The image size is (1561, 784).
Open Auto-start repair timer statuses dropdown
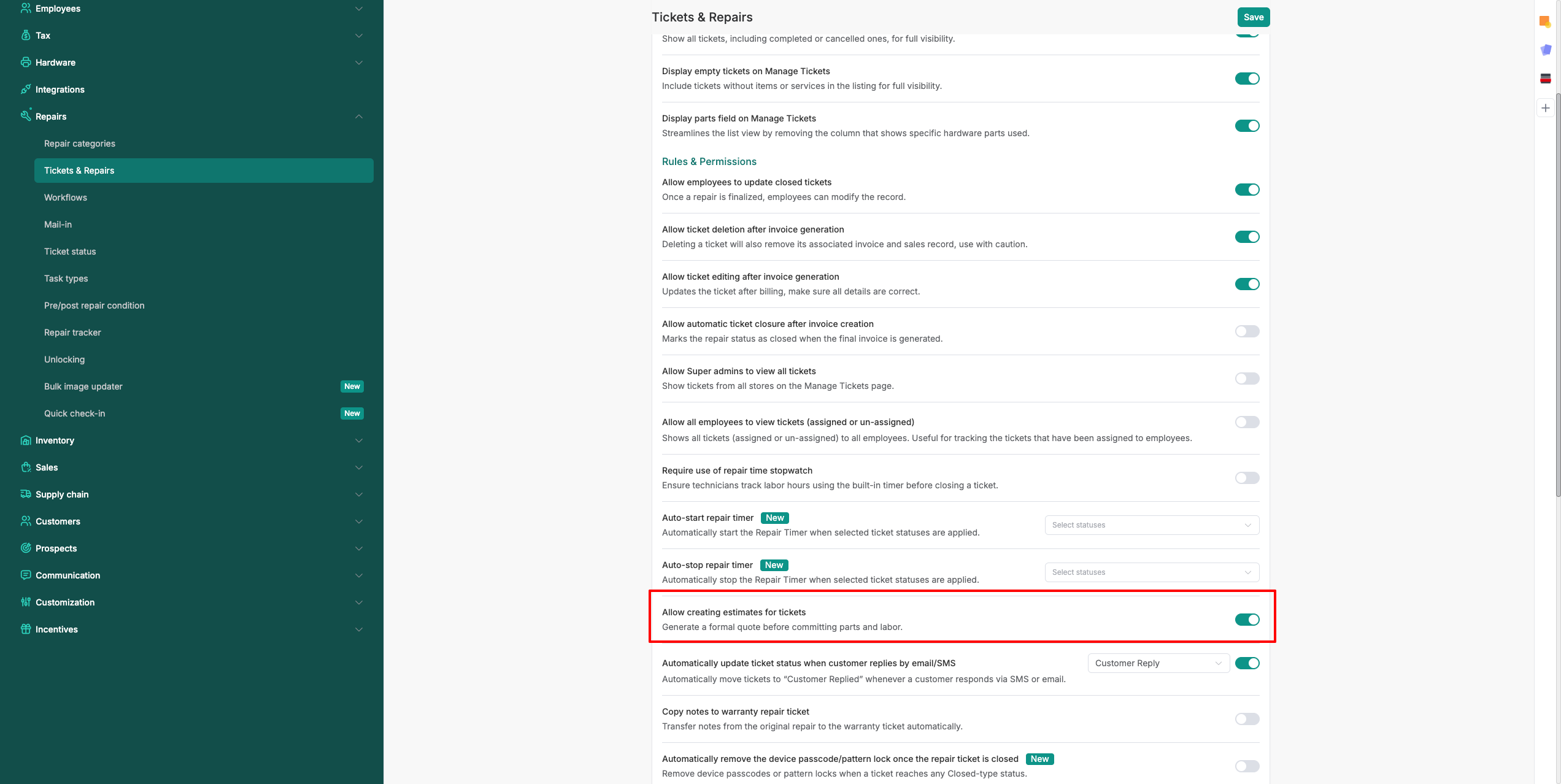1151,525
